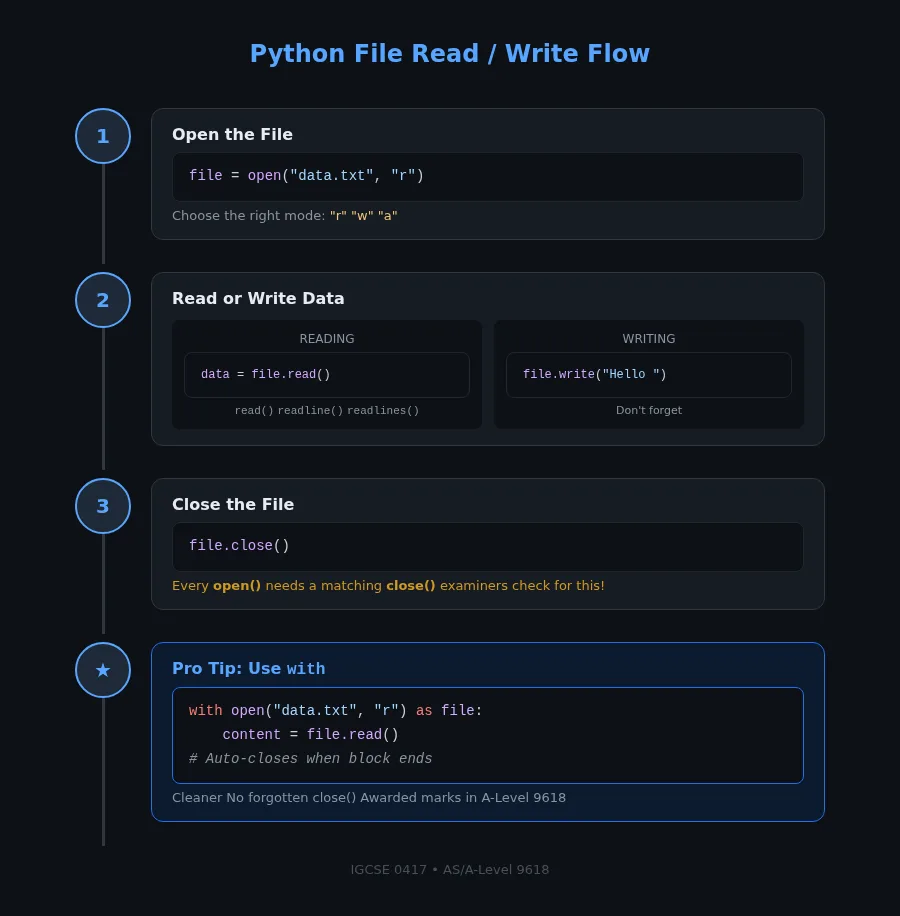The height and width of the screenshot is (916, 900).
Task: Click the "r" mode value
Action: 338,216
